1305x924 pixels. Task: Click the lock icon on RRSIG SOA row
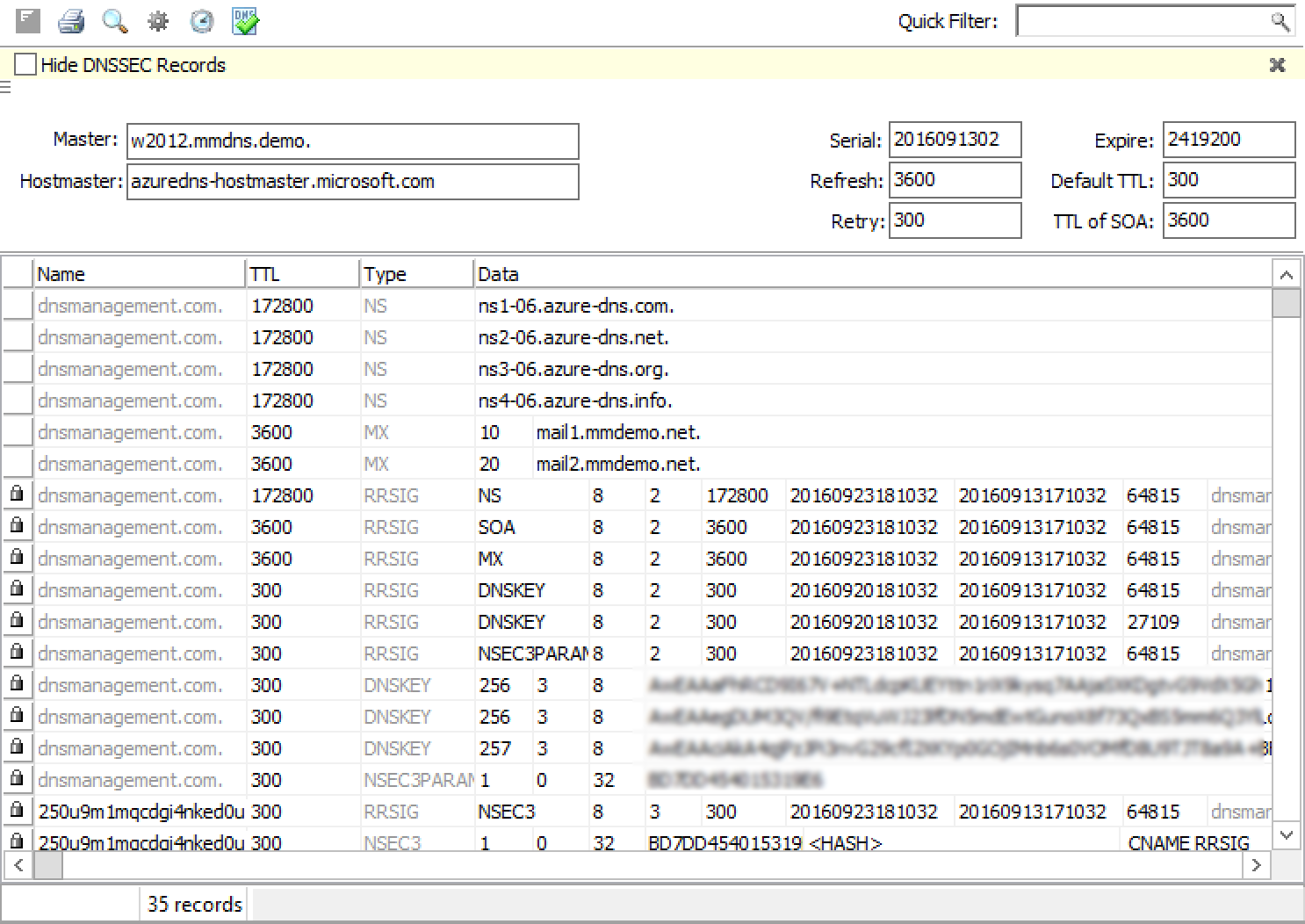pyautogui.click(x=17, y=526)
